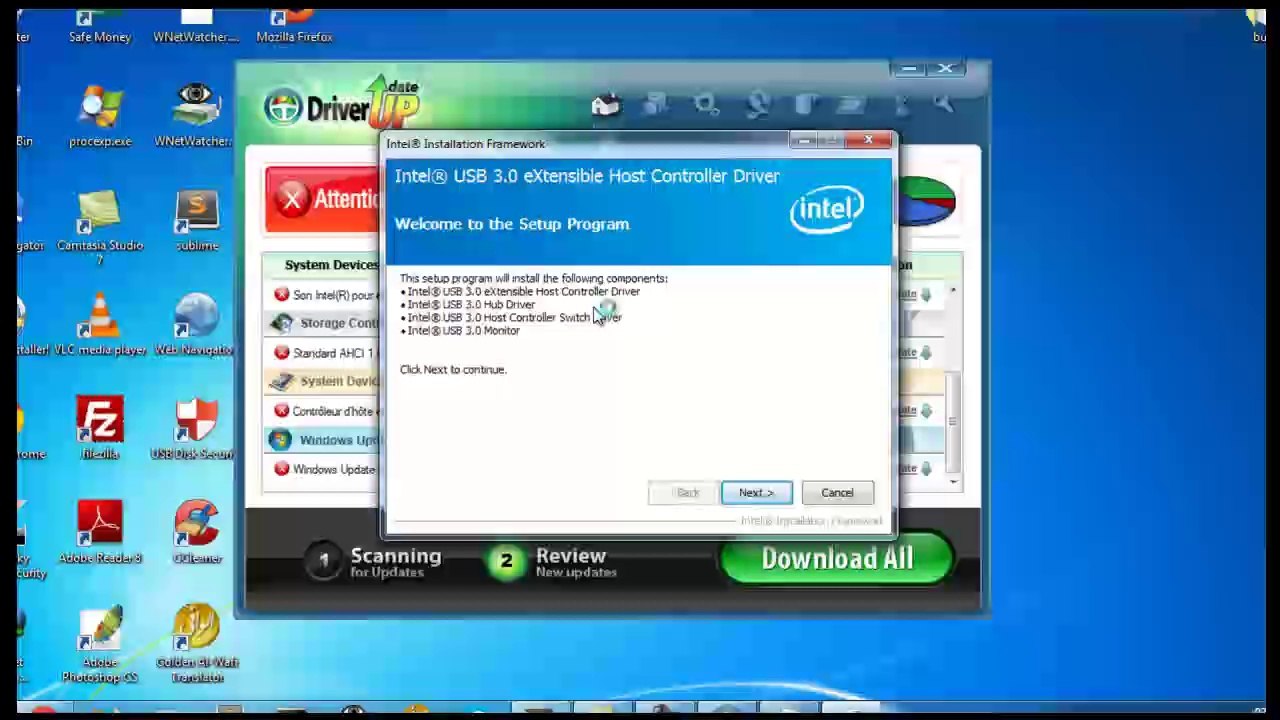
Task: Launch Adobe Reader 8 from the desktop
Action: (100, 533)
